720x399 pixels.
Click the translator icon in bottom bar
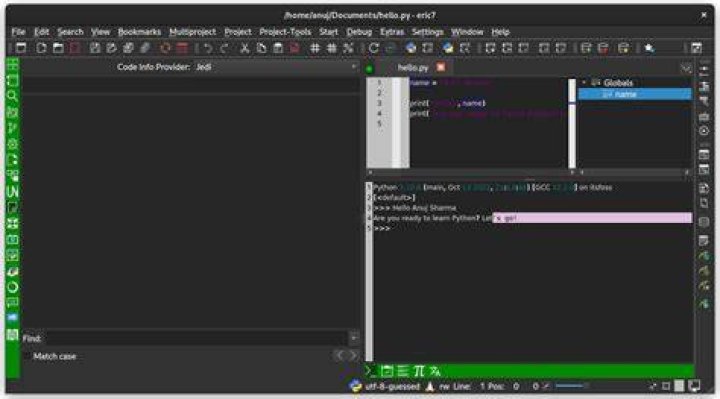tap(435, 371)
